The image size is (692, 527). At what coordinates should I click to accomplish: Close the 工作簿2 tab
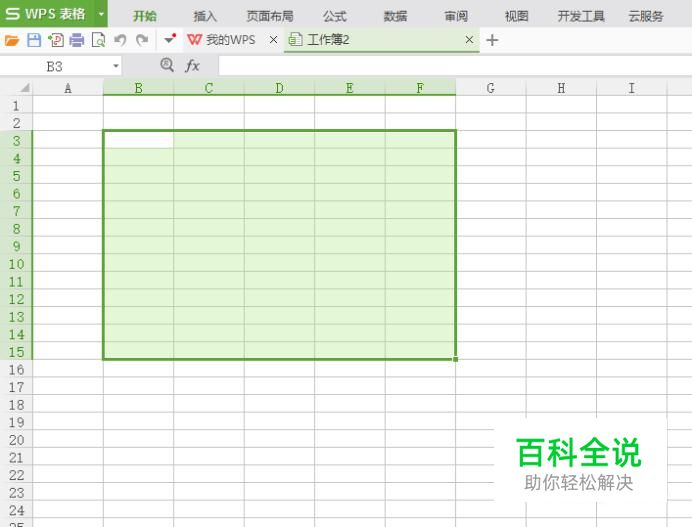(469, 40)
